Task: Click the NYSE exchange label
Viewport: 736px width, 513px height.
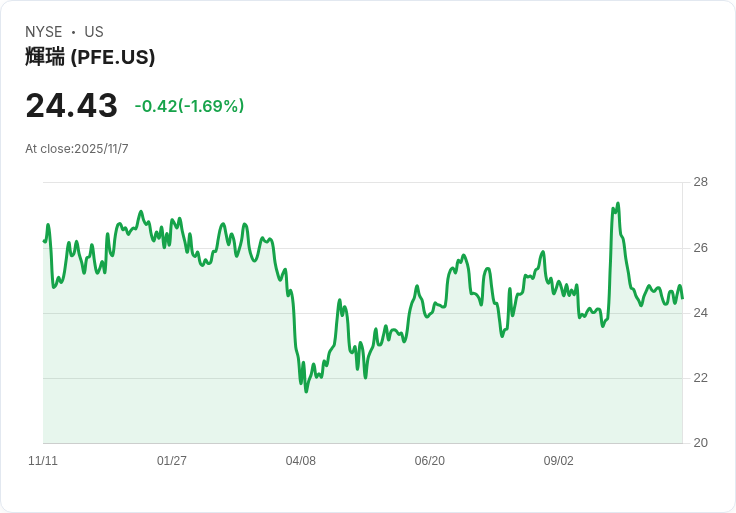Action: 42,32
